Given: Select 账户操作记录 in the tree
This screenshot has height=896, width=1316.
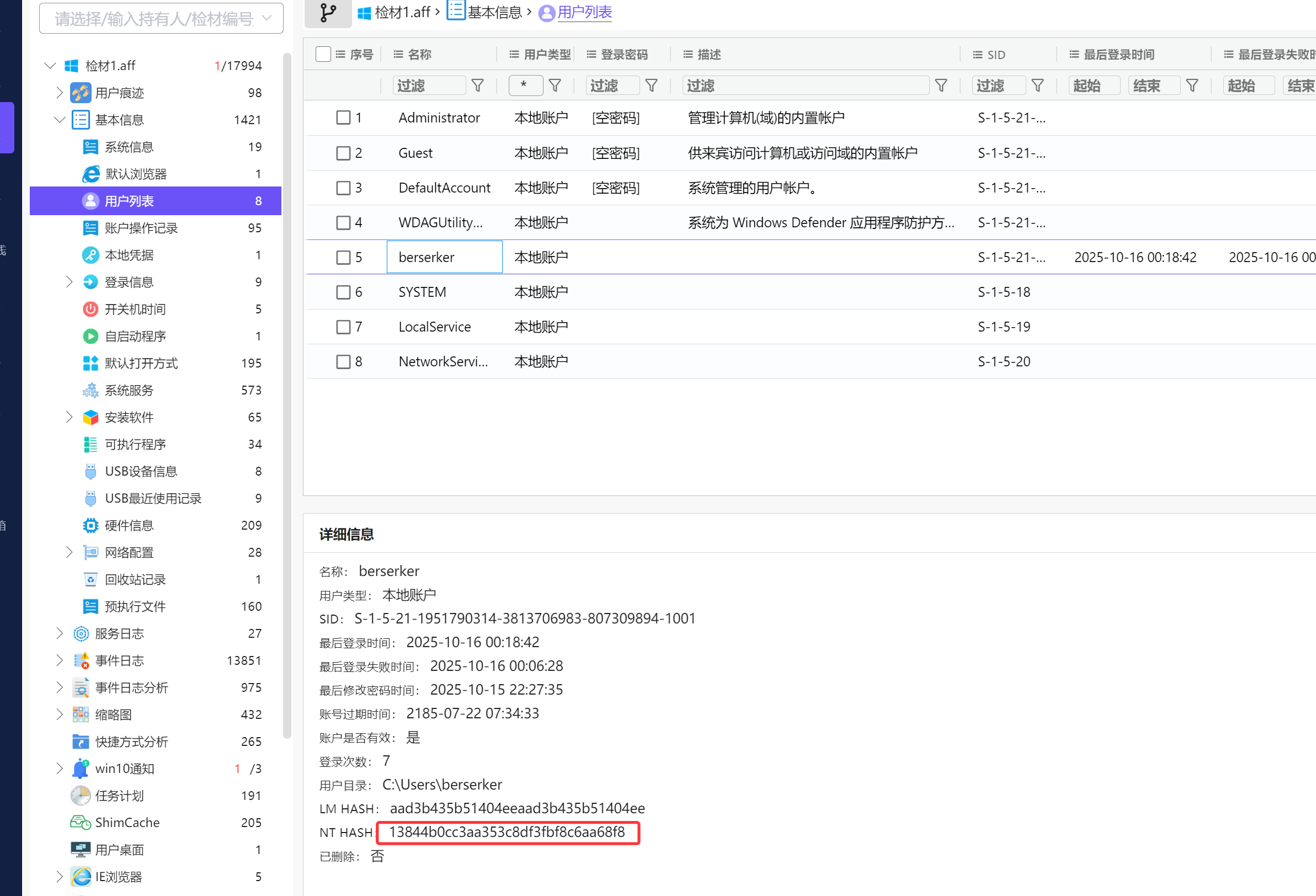Looking at the screenshot, I should point(141,228).
